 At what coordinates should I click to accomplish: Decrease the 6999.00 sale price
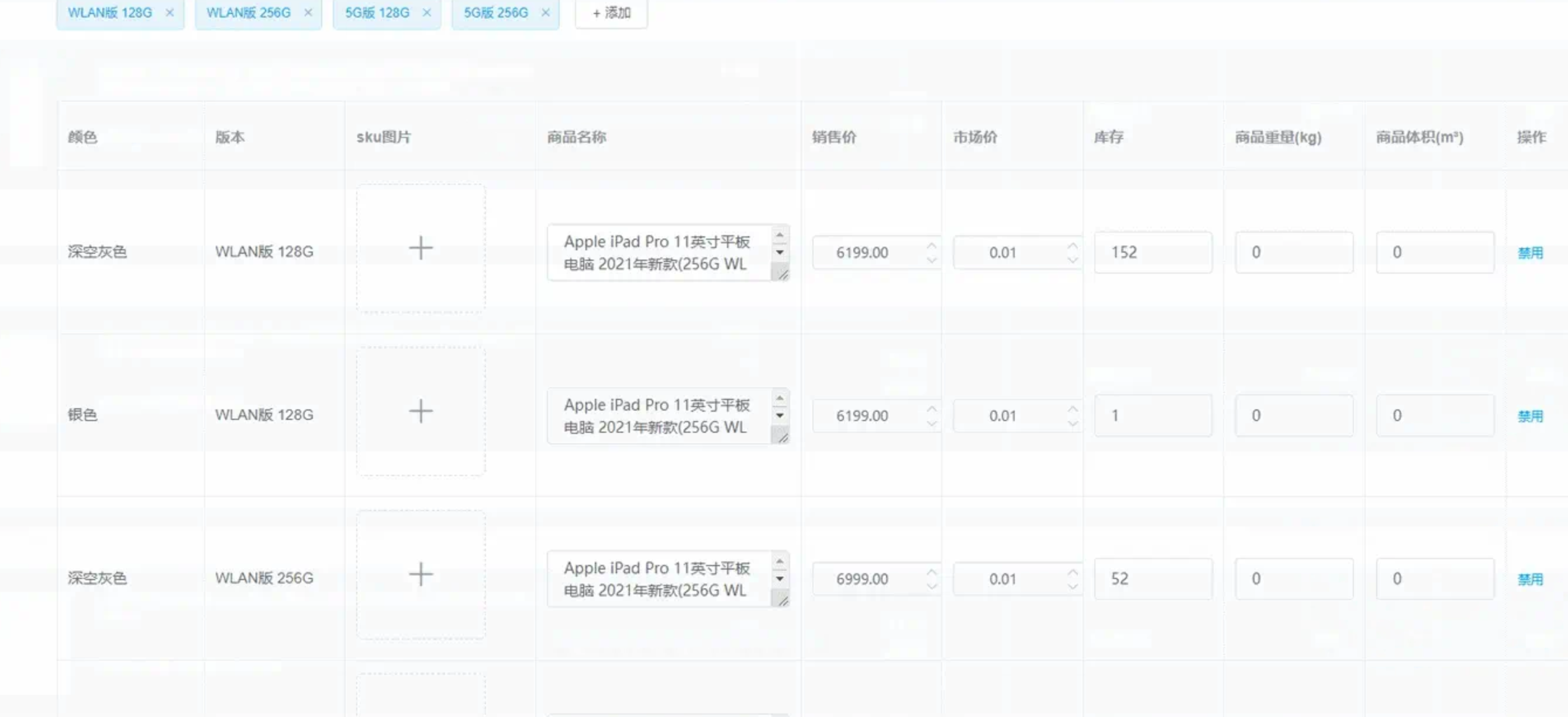tap(932, 587)
